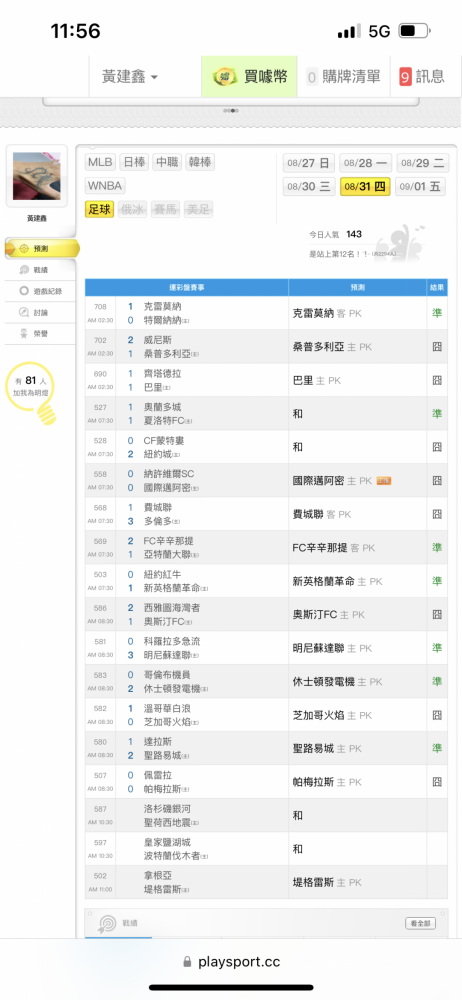The height and width of the screenshot is (1000, 462).
Task: Choose the date 08/28 一
Action: tap(366, 163)
